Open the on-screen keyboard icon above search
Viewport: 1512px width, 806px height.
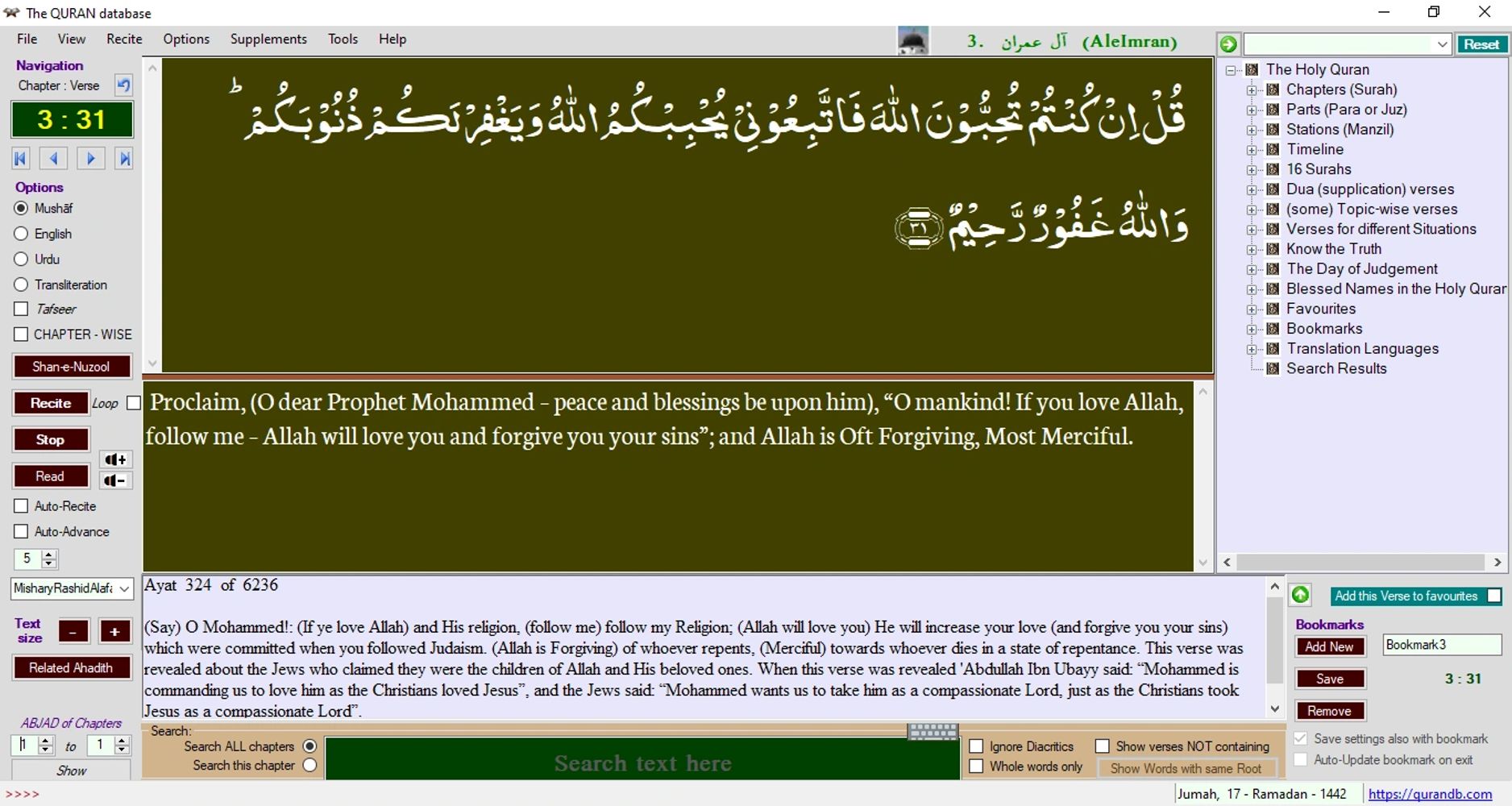(x=933, y=730)
